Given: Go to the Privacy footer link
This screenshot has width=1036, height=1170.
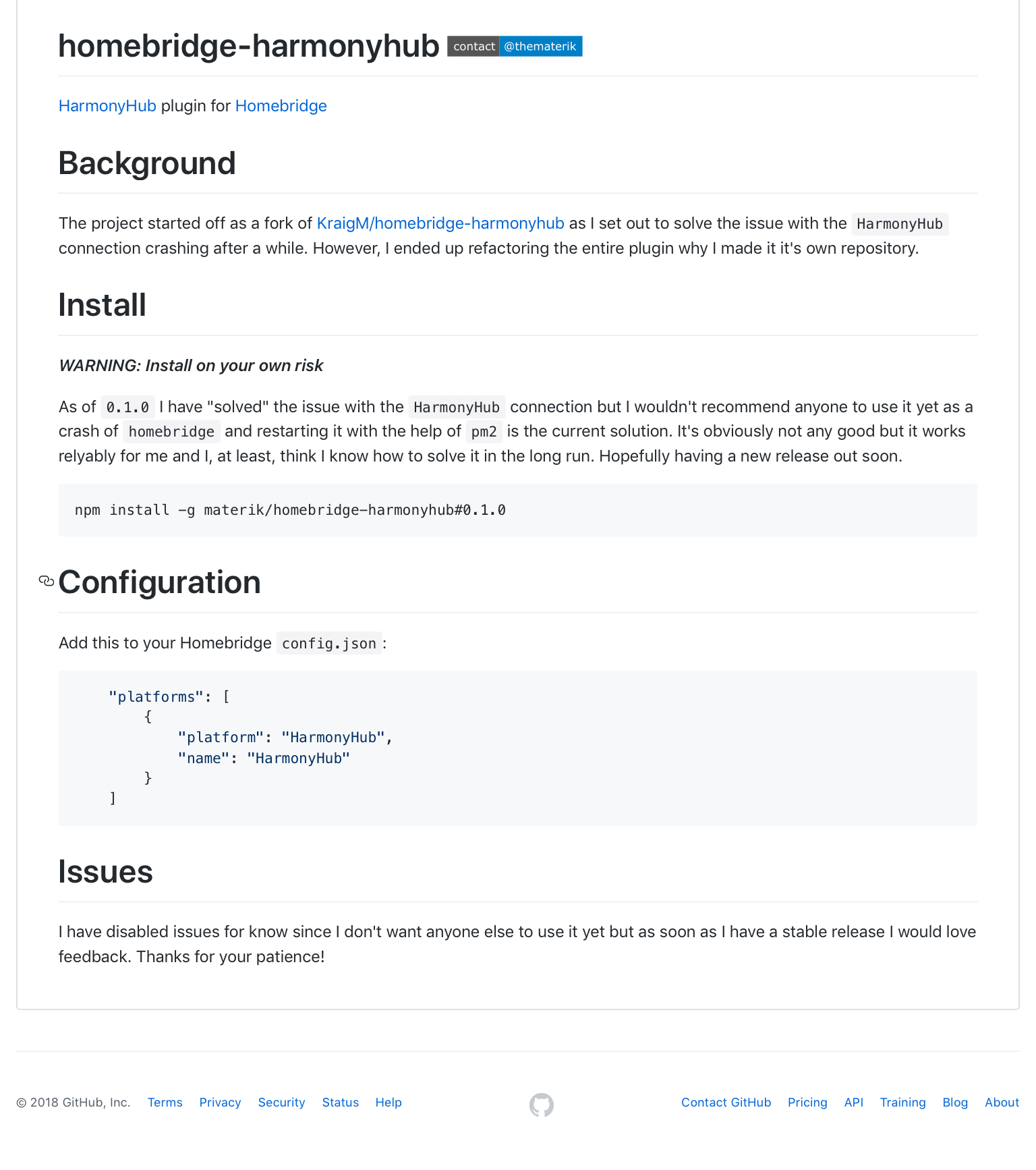Looking at the screenshot, I should [220, 1102].
